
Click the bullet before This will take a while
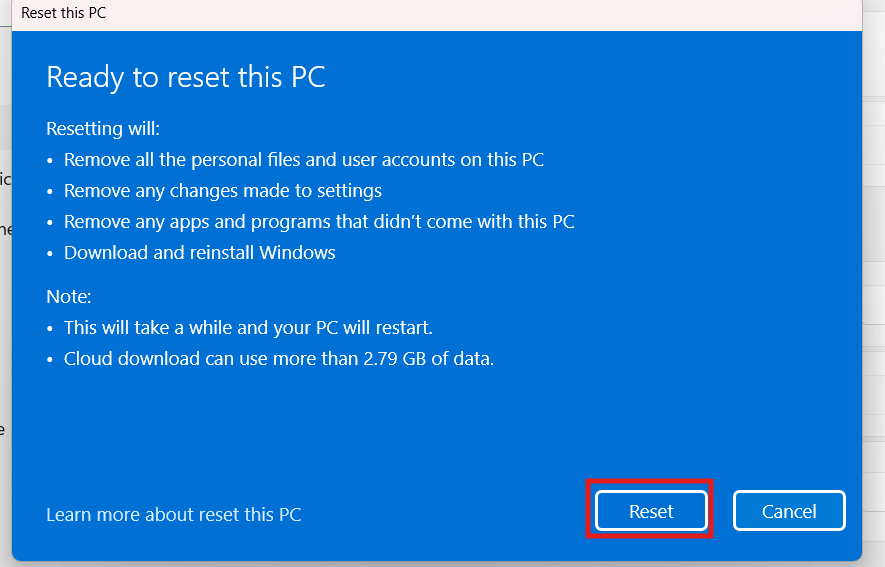tap(50, 329)
